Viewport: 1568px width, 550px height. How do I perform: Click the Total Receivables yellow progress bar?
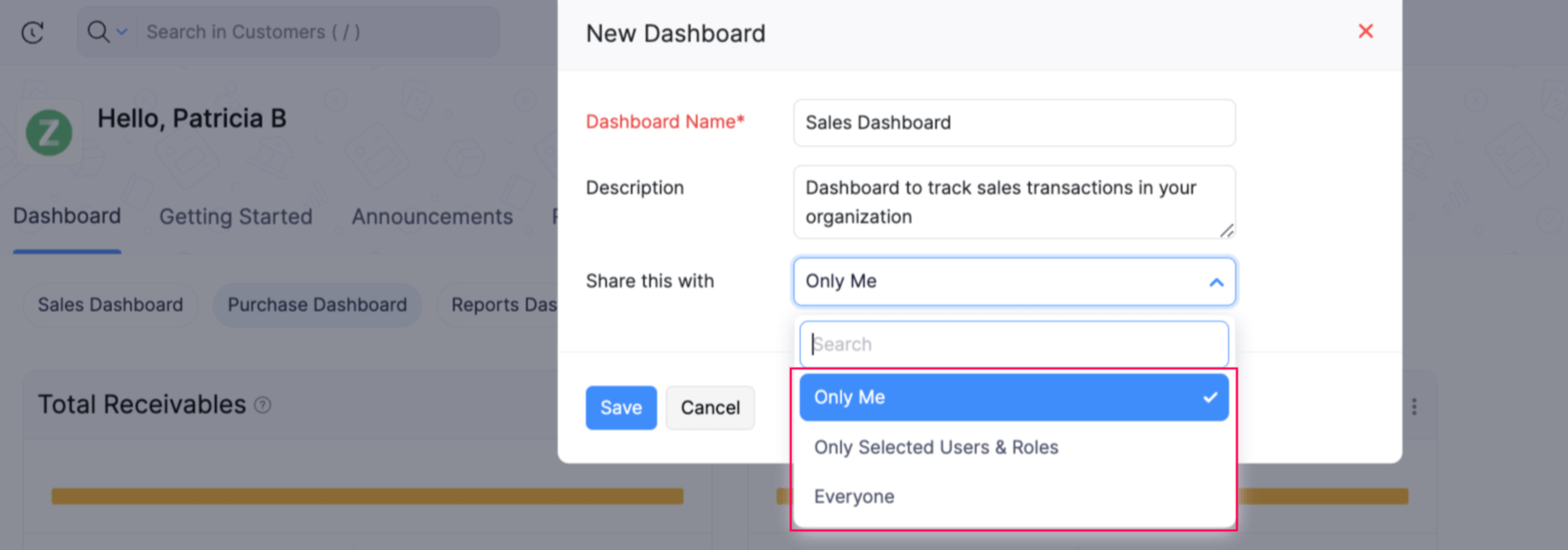click(x=367, y=496)
